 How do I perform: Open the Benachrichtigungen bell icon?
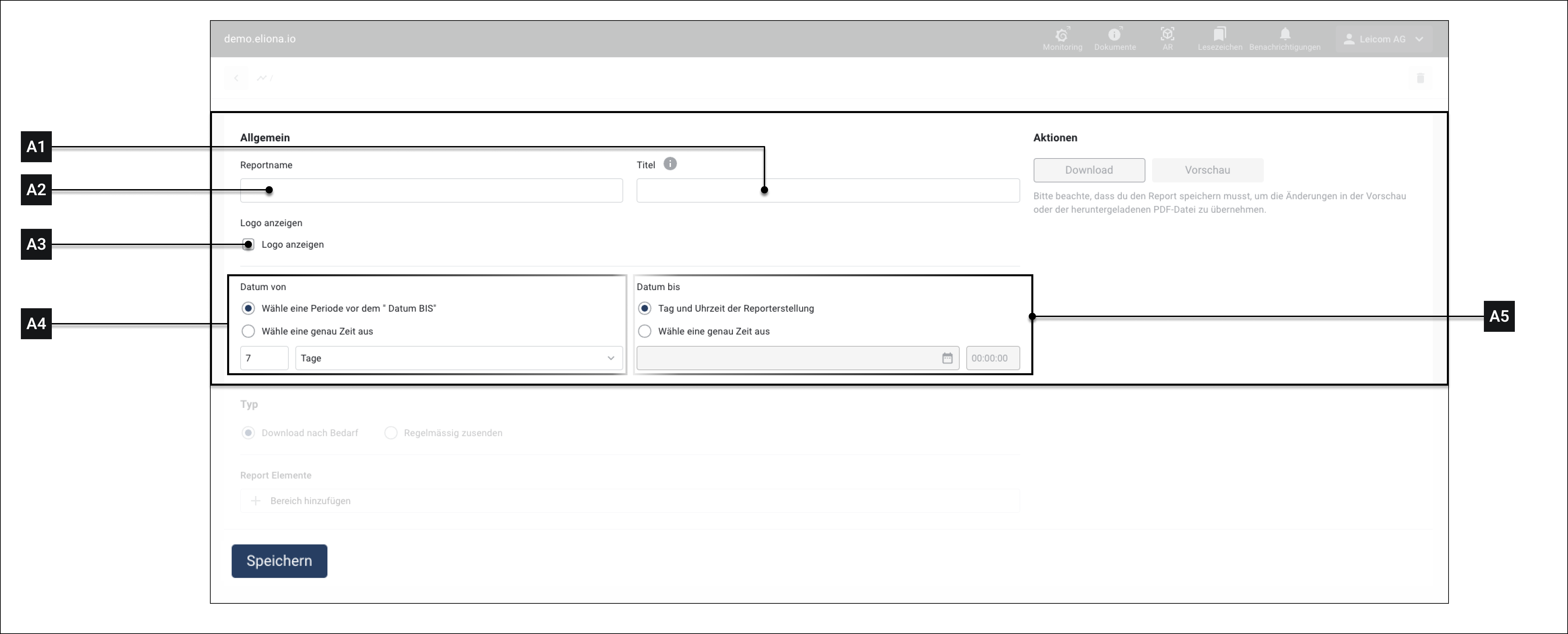click(1285, 35)
